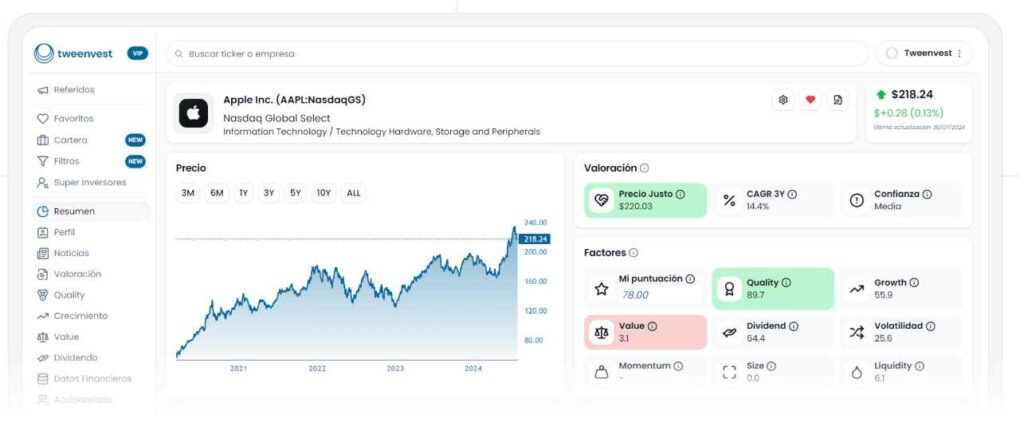The width and height of the screenshot is (1024, 430).
Task: Click the info icon beside Precio Justo
Action: pyautogui.click(x=680, y=194)
